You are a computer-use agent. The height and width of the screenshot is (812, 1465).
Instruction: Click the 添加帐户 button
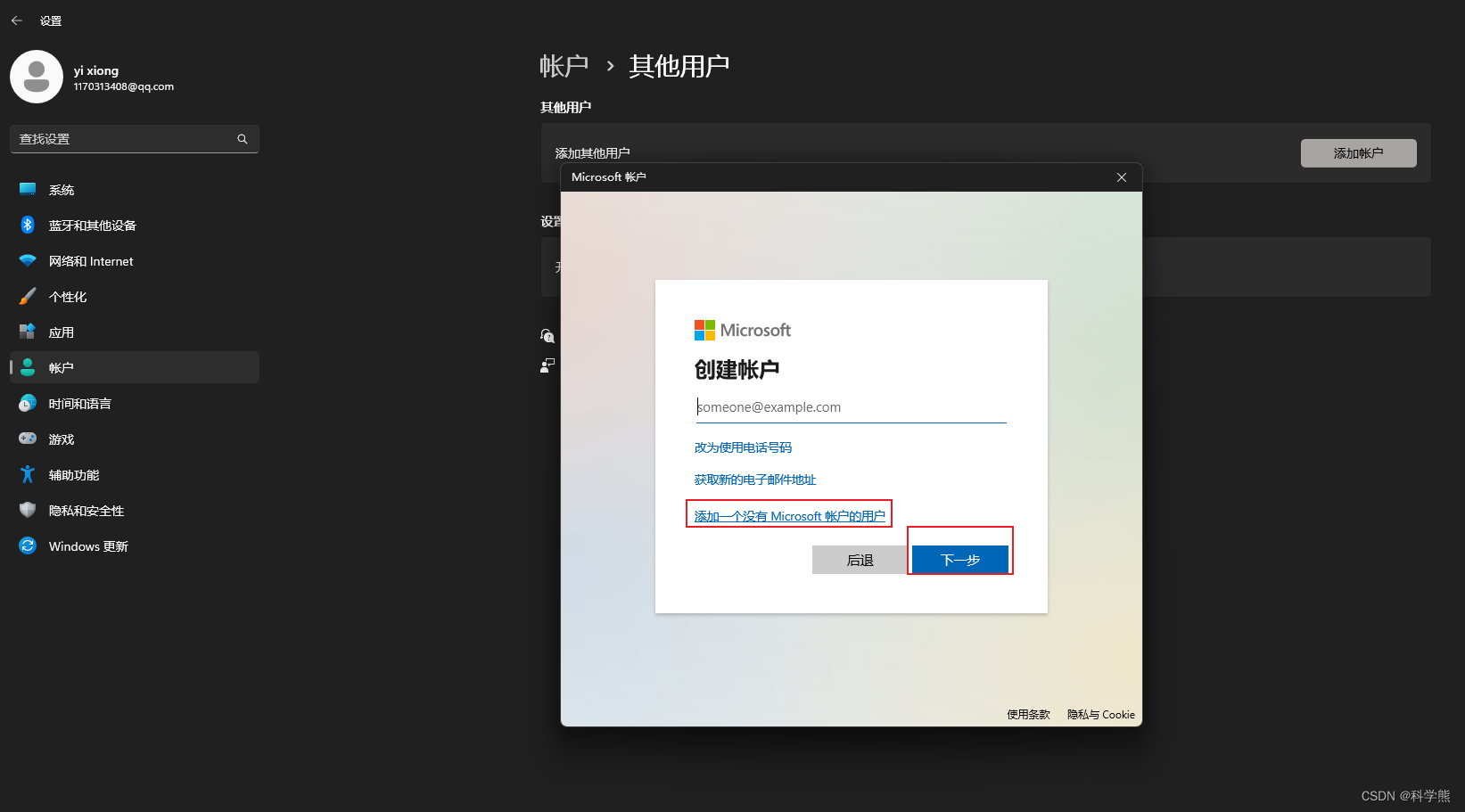pyautogui.click(x=1358, y=153)
